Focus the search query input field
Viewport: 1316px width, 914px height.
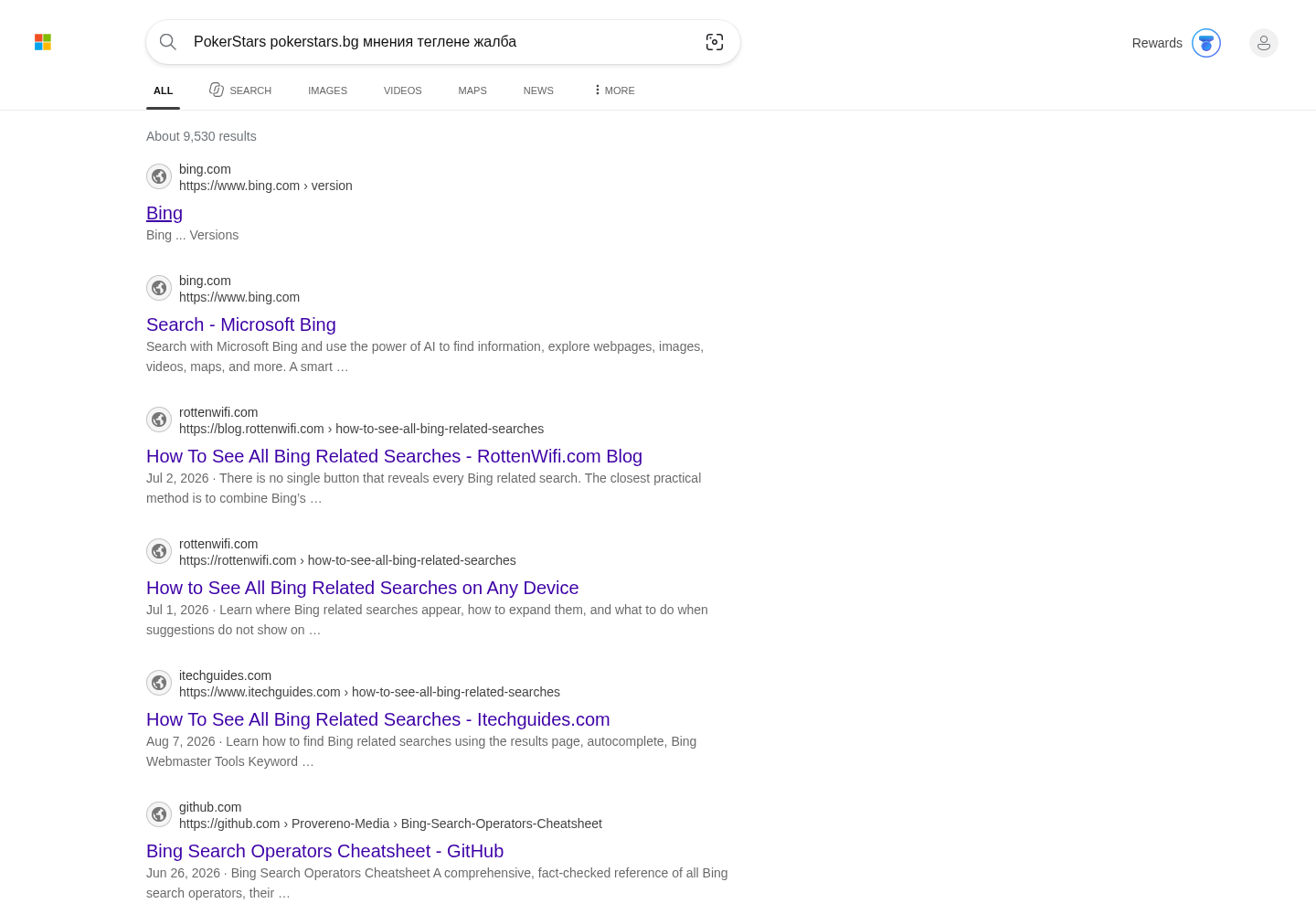pos(443,42)
